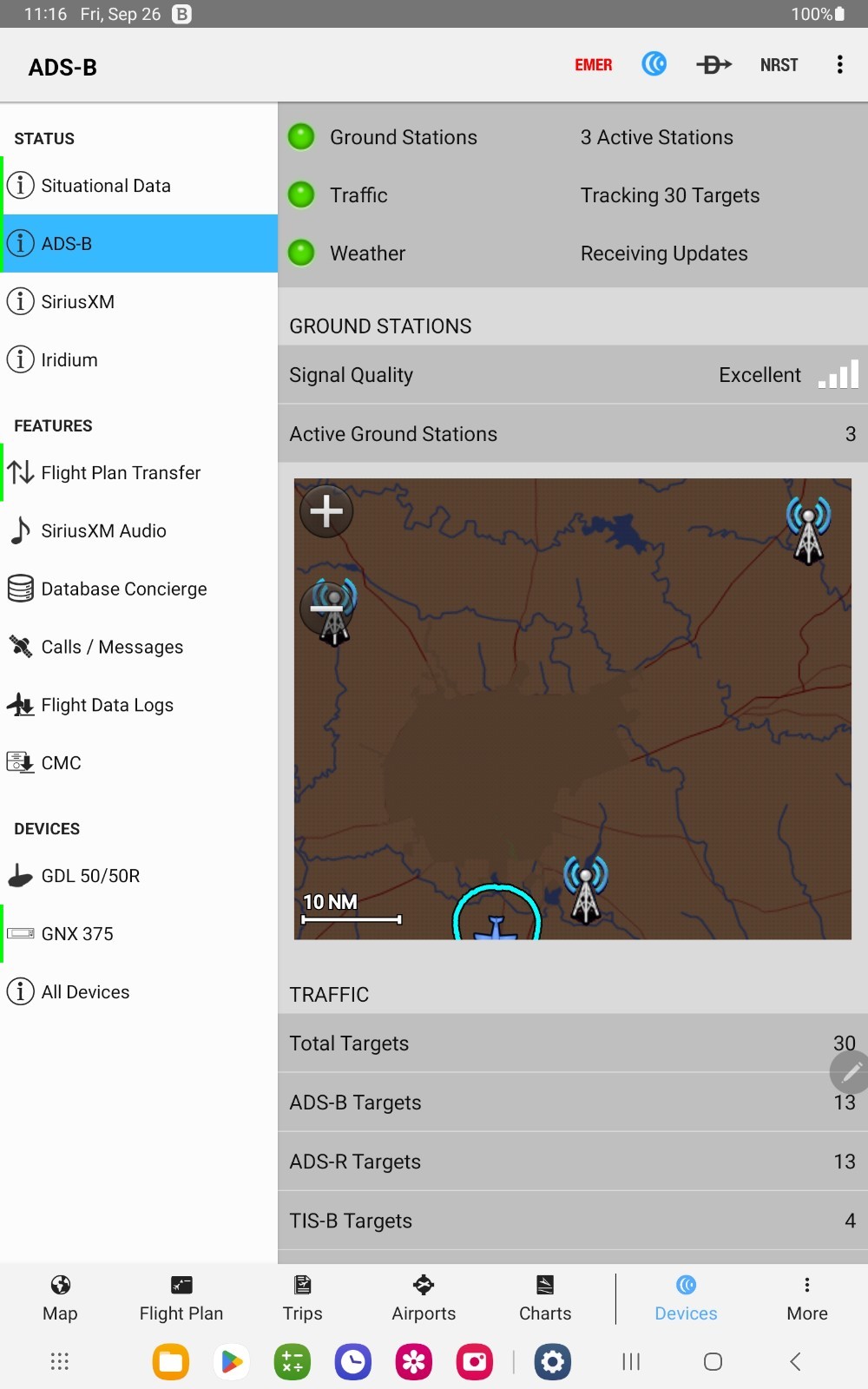The width and height of the screenshot is (868, 1389).
Task: Switch to the Map tab
Action: 60,1299
